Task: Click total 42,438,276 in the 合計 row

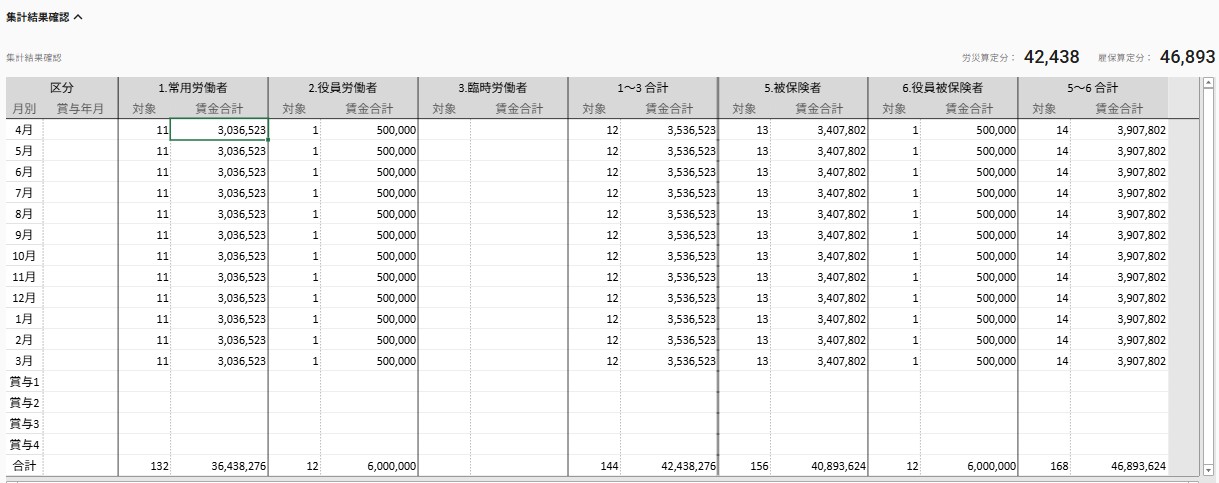Action: coord(669,466)
